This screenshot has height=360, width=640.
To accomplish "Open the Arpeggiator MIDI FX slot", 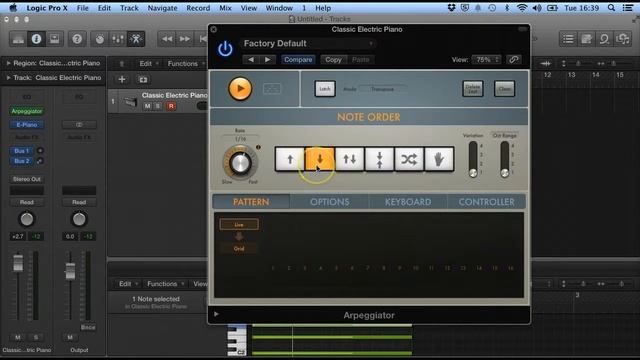I will (27, 111).
